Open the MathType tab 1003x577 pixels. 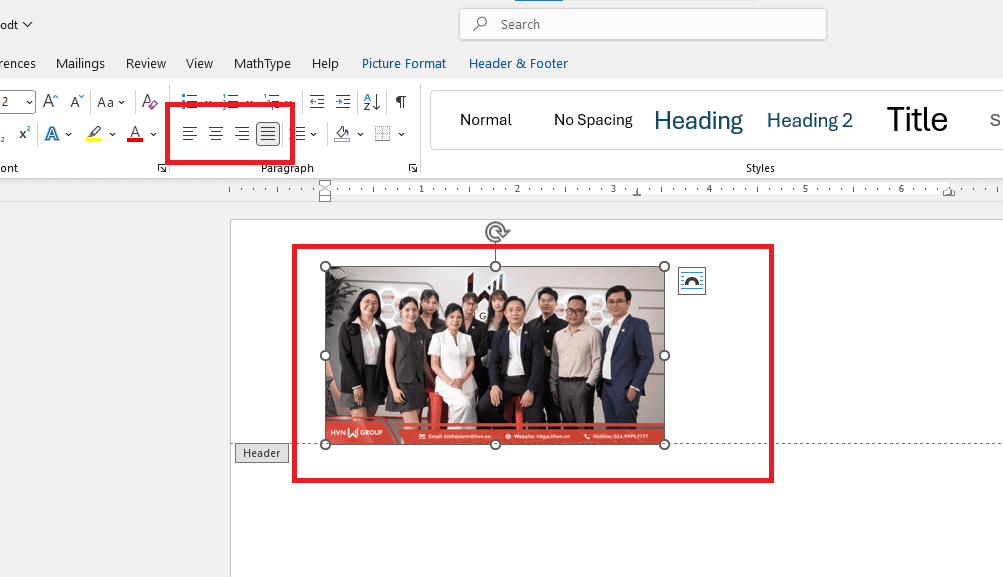tap(262, 63)
